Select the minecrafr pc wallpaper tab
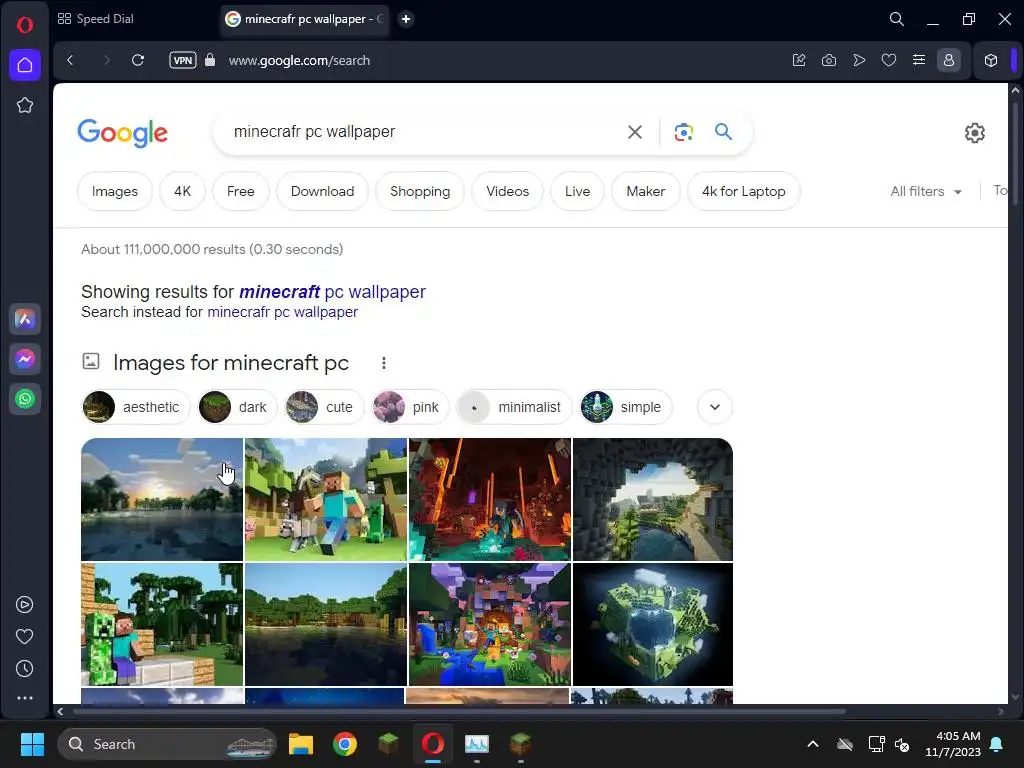The image size is (1024, 768). pos(304,19)
